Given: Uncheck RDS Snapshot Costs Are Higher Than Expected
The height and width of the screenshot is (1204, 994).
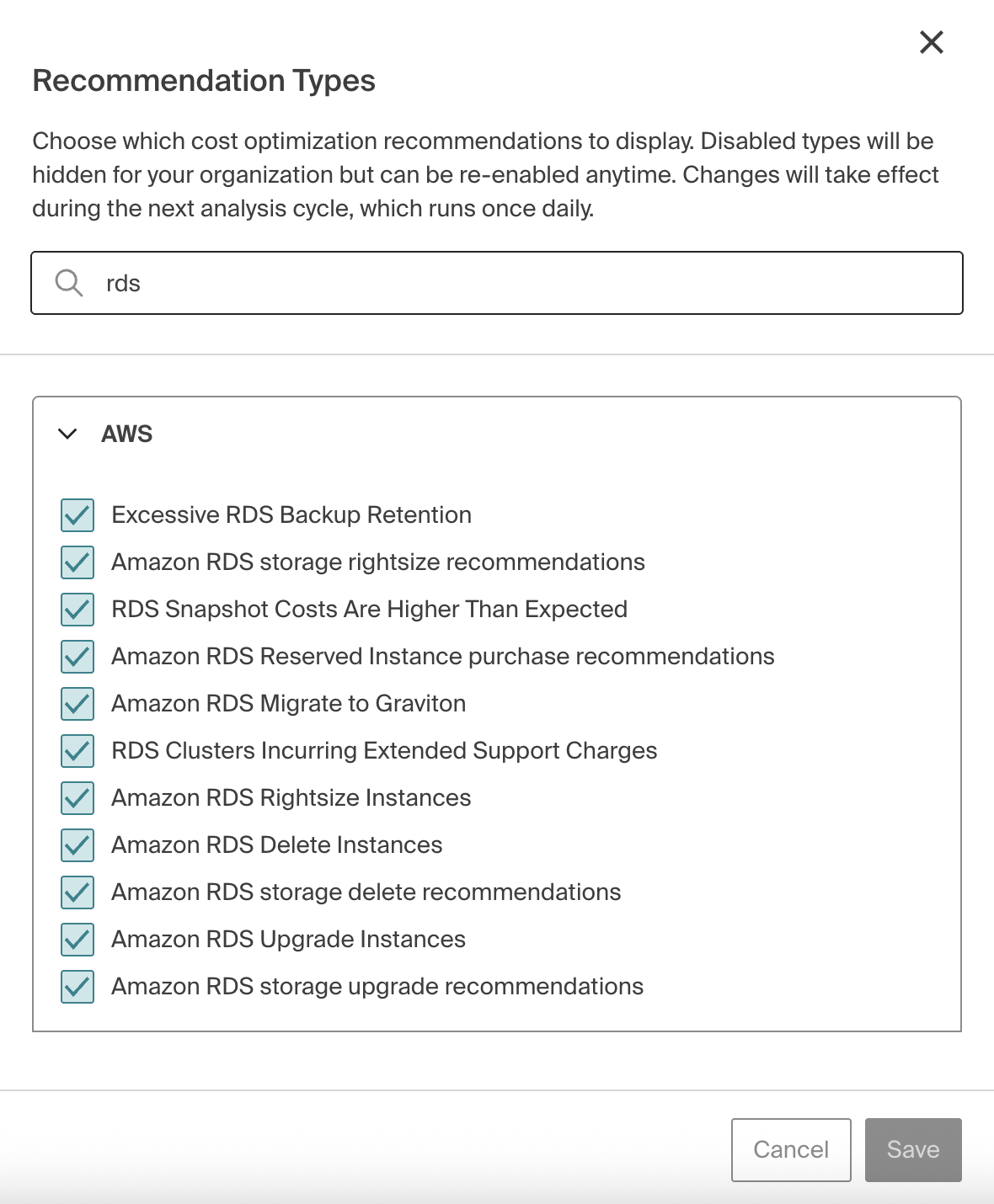Looking at the screenshot, I should tap(77, 610).
